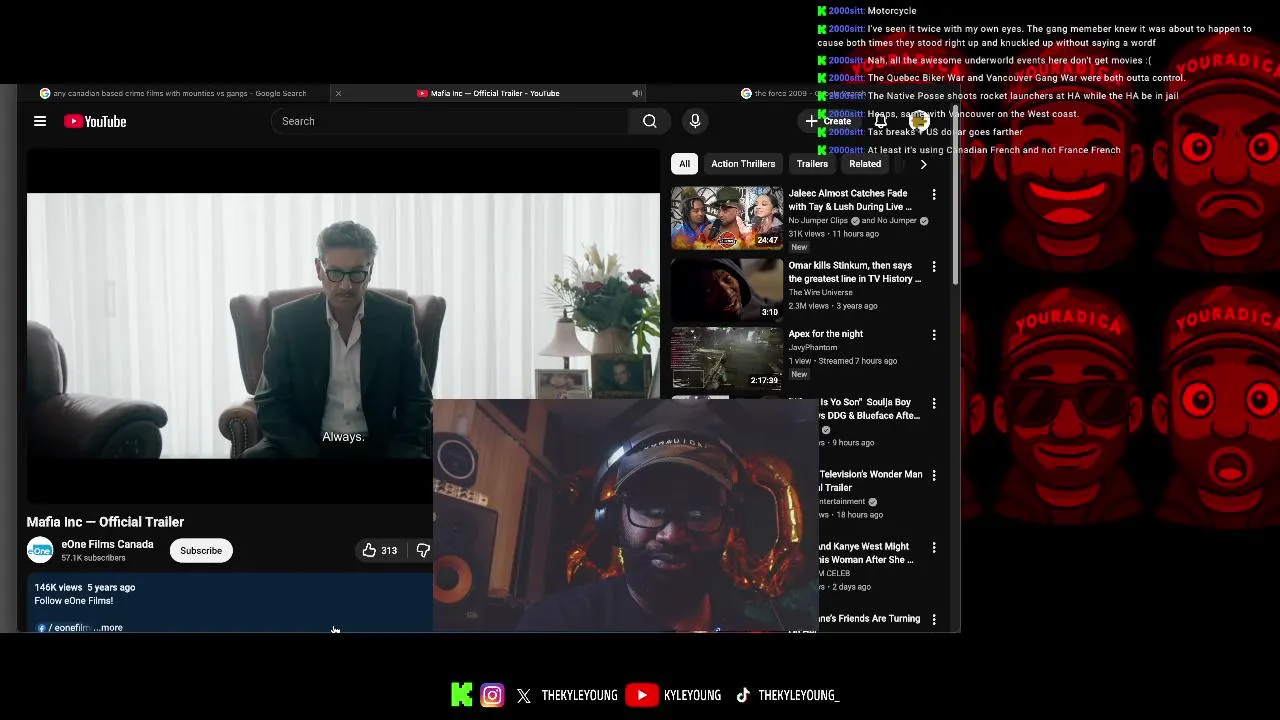Screen dimensions: 1280x720
Task: Select the Action Thrillers filter chip
Action: point(743,164)
